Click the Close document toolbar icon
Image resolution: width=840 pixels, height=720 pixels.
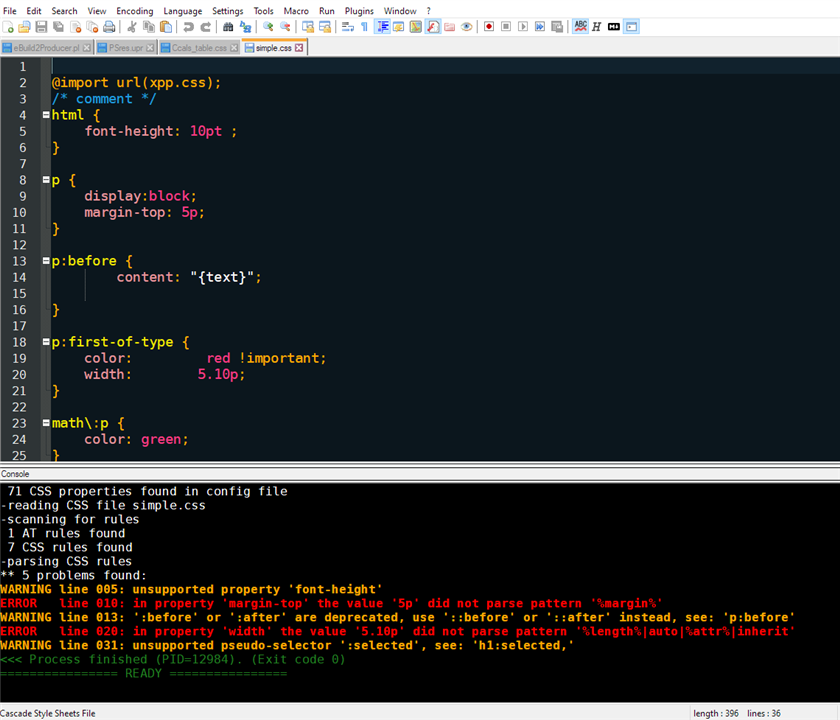pos(76,27)
